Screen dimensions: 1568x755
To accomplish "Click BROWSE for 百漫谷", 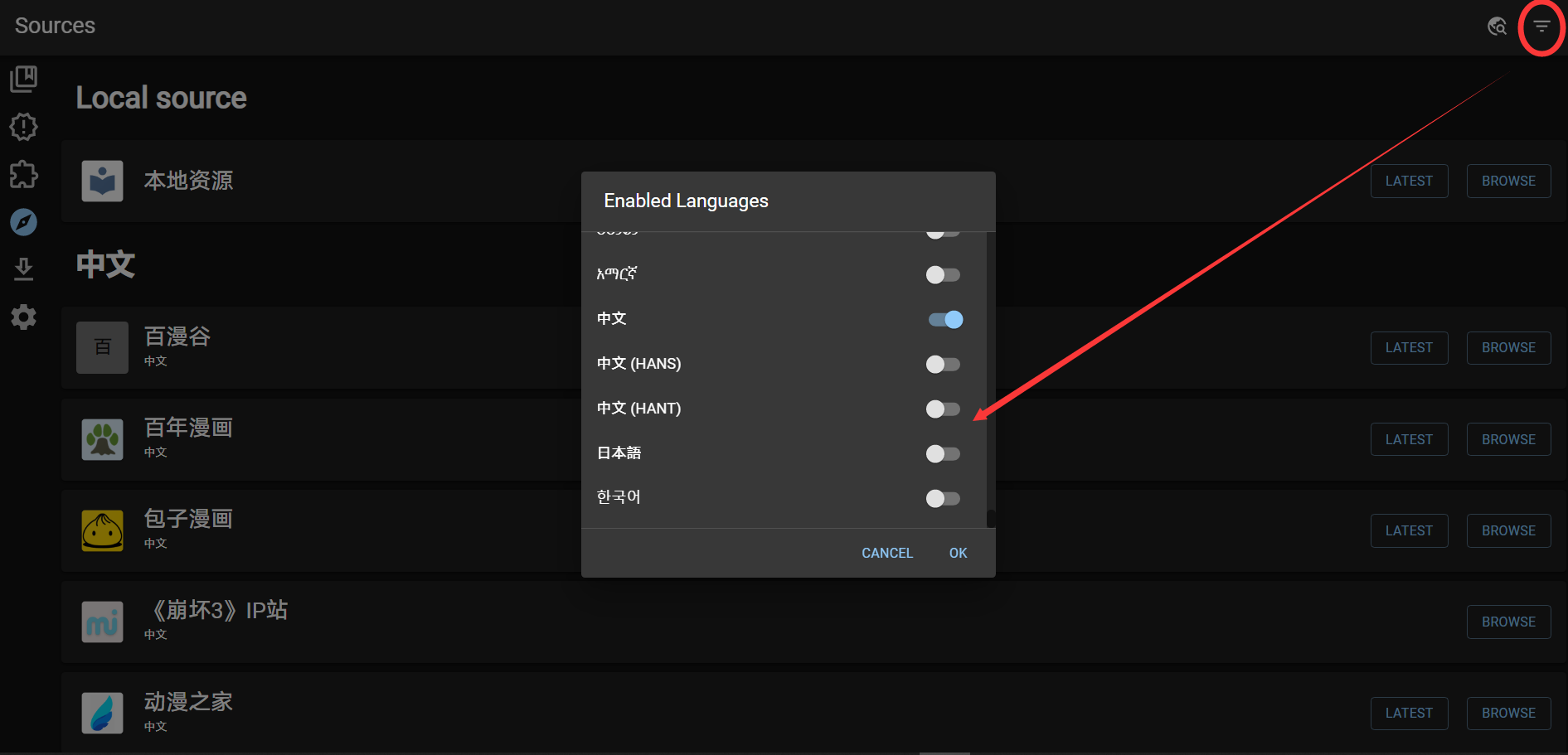I will [1508, 347].
